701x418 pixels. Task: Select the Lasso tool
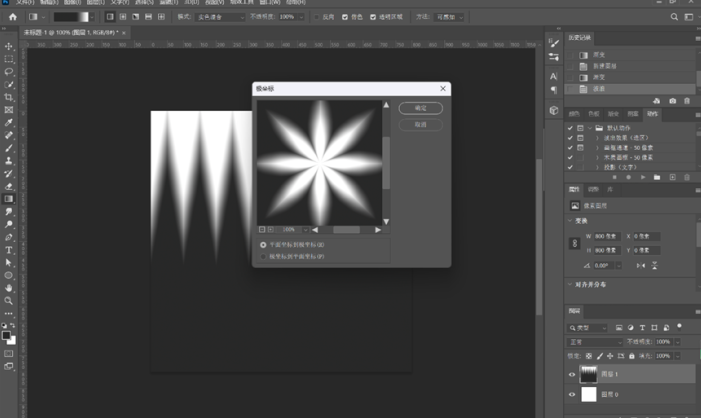click(9, 72)
